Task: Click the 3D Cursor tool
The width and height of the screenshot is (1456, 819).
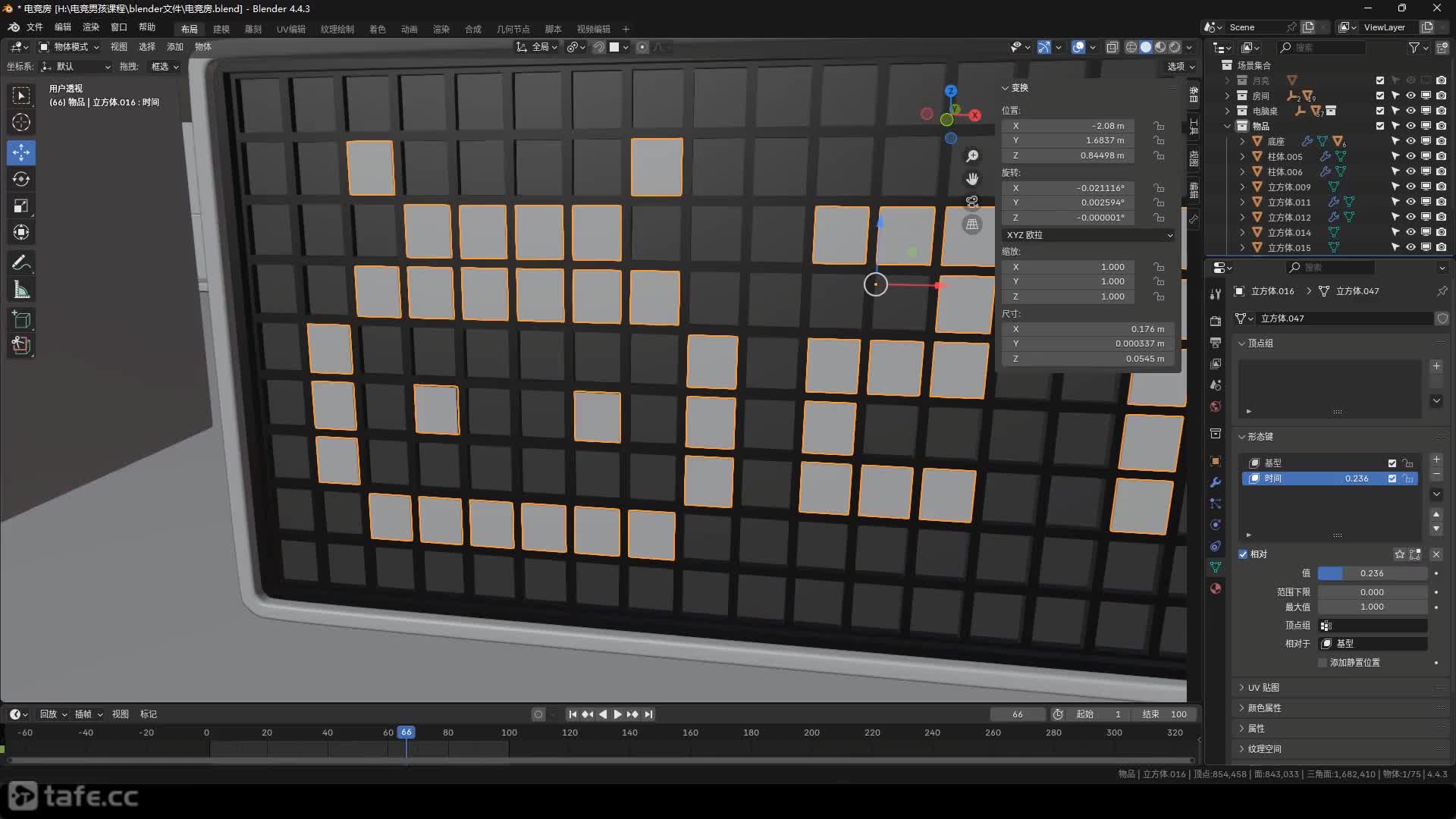Action: point(21,122)
